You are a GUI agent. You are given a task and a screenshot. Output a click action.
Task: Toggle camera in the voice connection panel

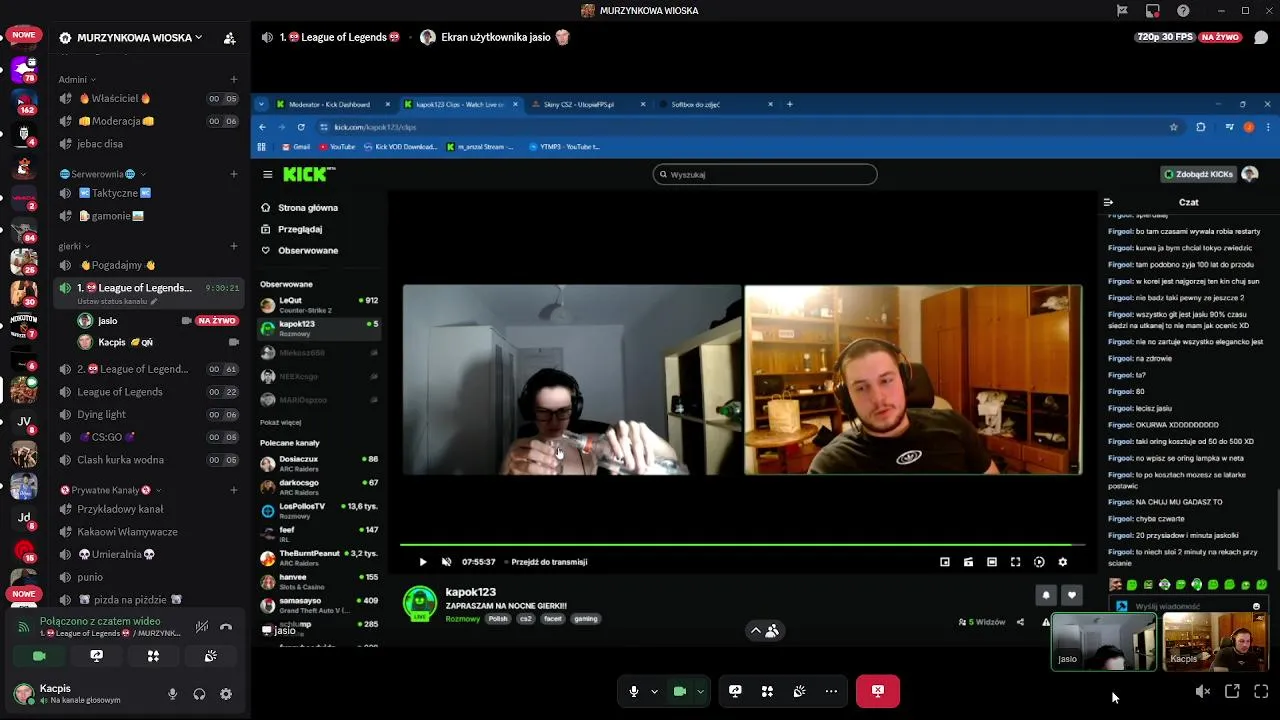(39, 656)
